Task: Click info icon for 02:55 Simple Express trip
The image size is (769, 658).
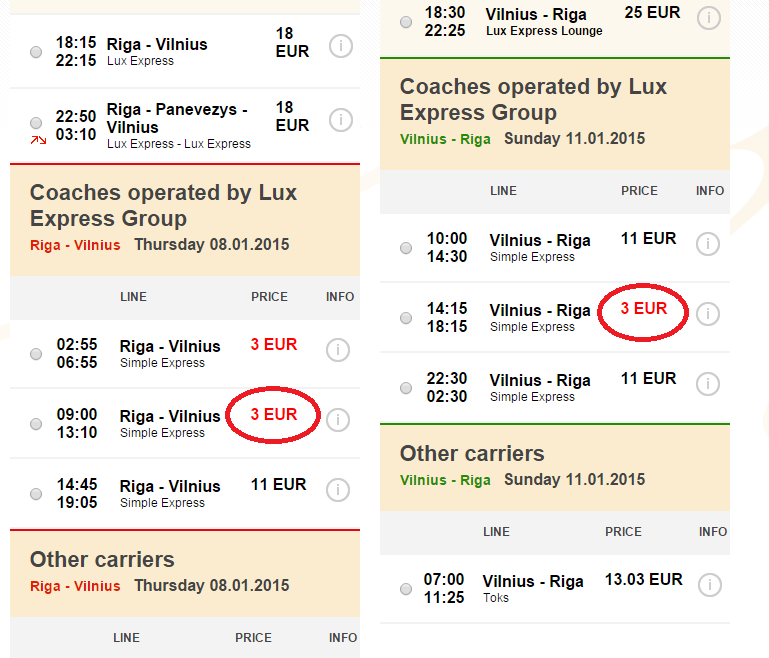Action: tap(338, 350)
